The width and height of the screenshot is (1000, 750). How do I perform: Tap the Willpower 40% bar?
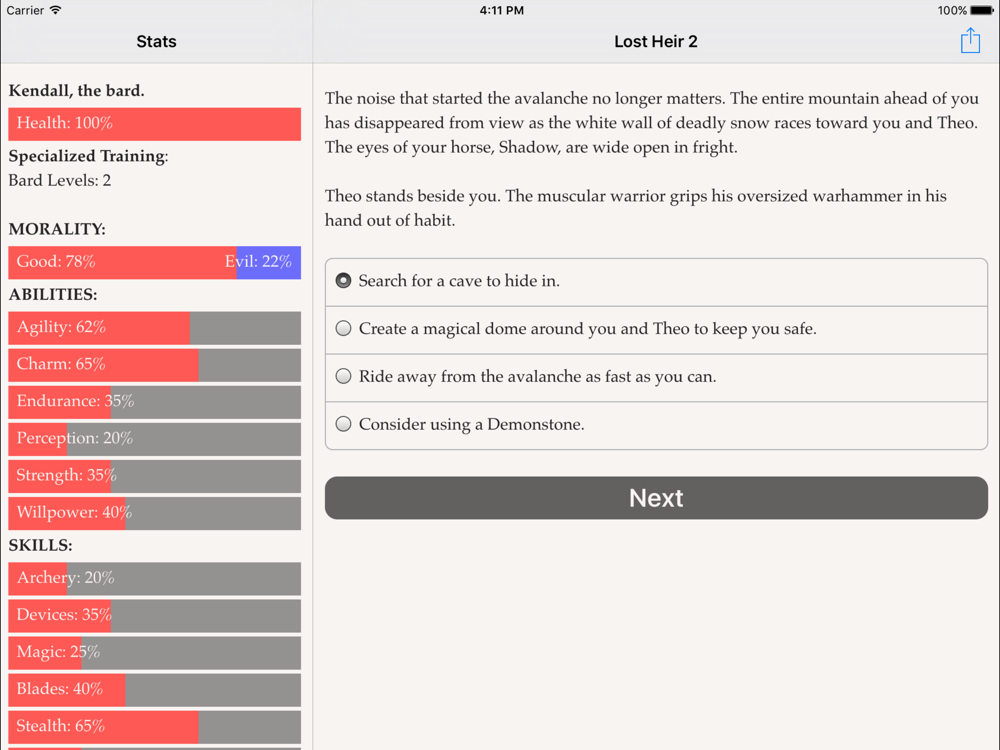(154, 513)
